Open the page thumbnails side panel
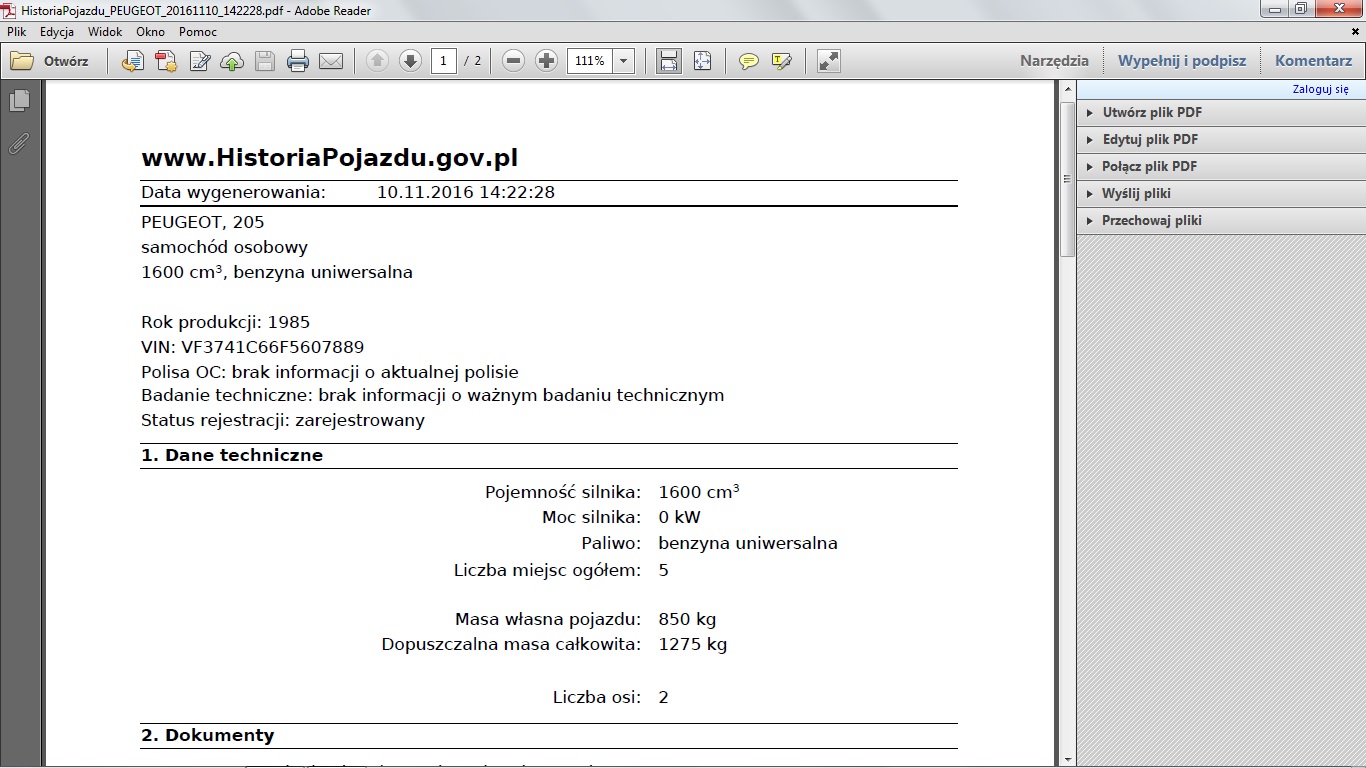 tap(19, 101)
